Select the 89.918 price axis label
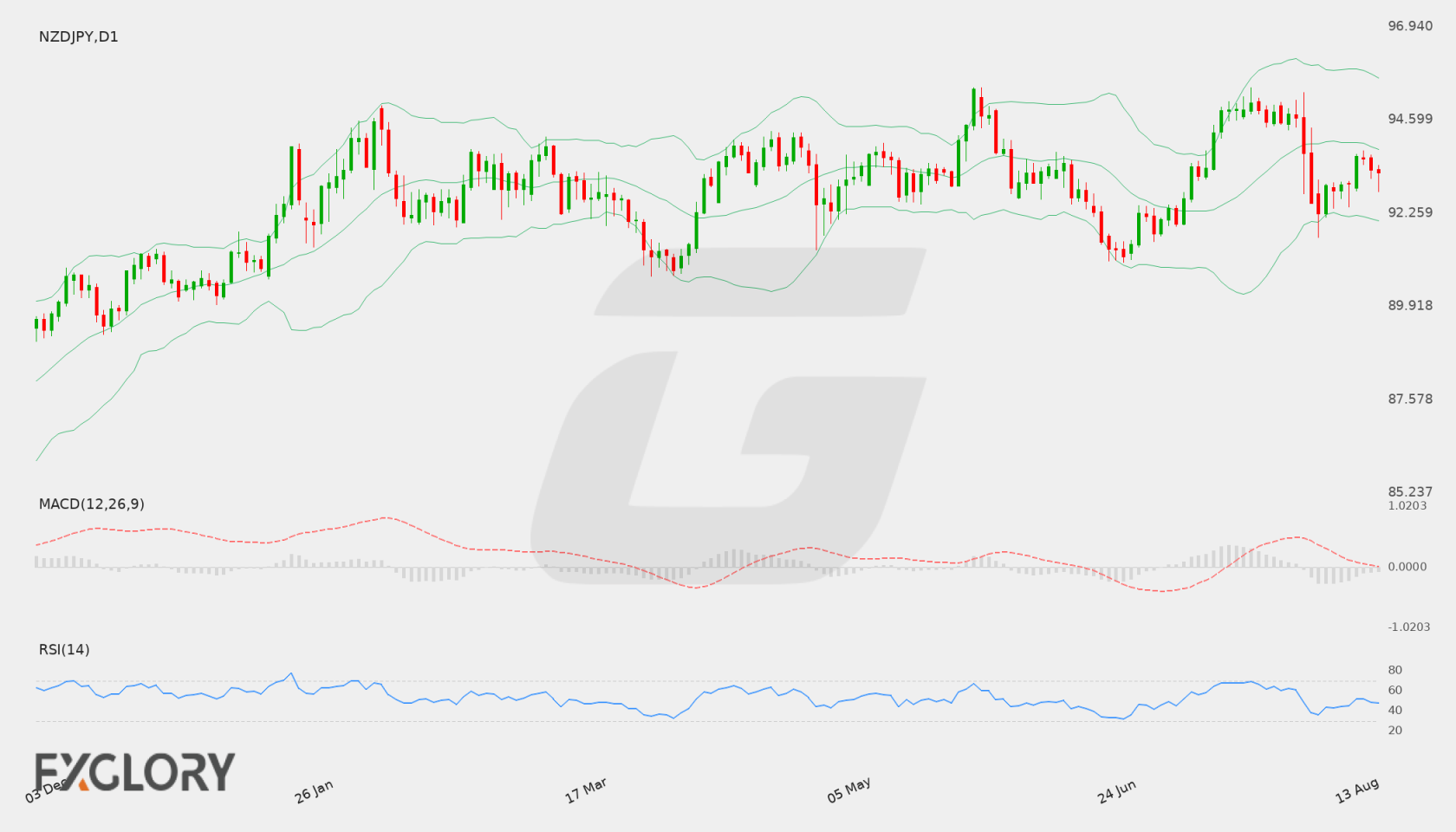The width and height of the screenshot is (1456, 832). [x=1410, y=305]
